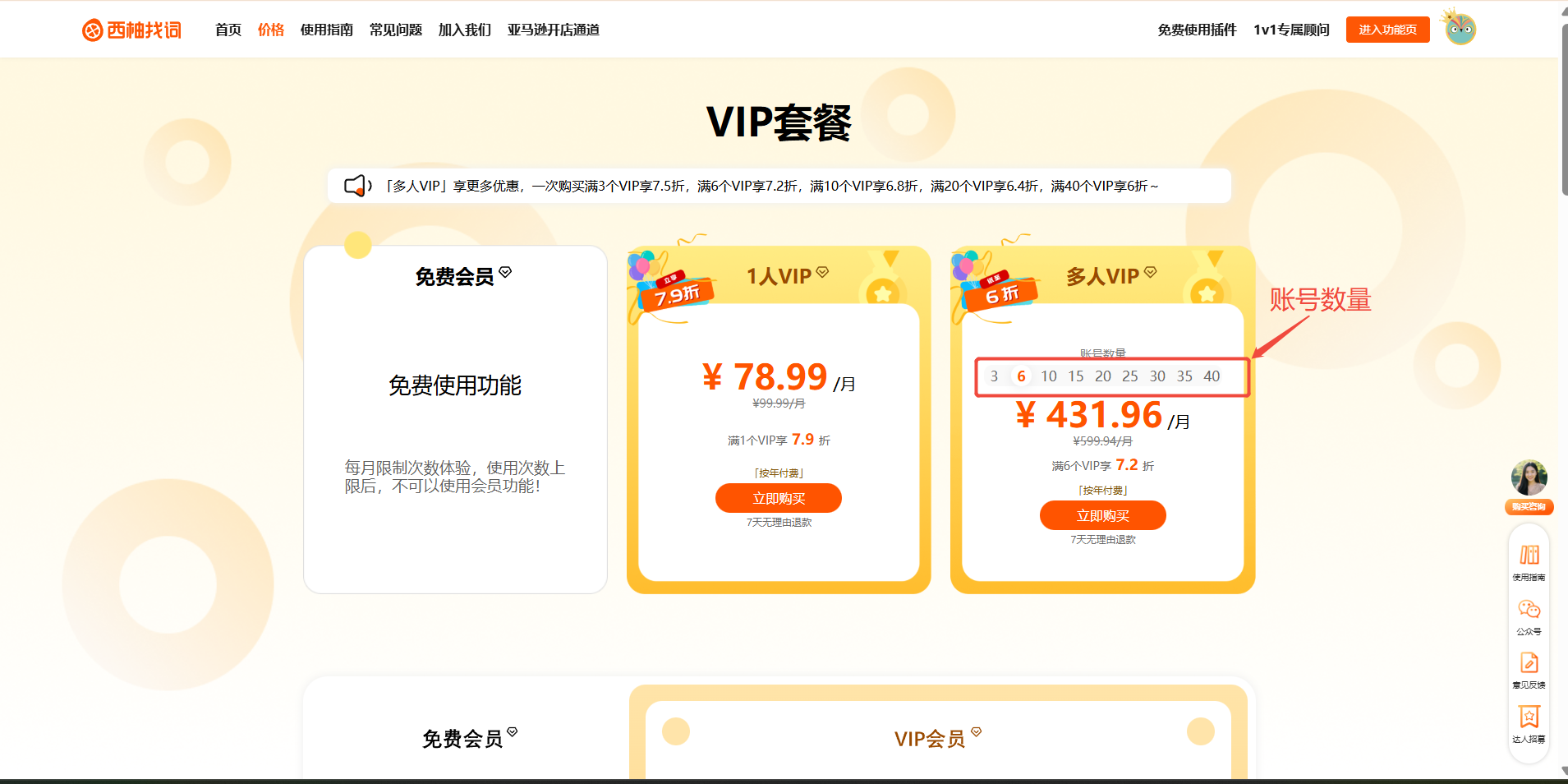The width and height of the screenshot is (1568, 784).
Task: Select 40 accounts in 账号数量
Action: (x=1212, y=376)
